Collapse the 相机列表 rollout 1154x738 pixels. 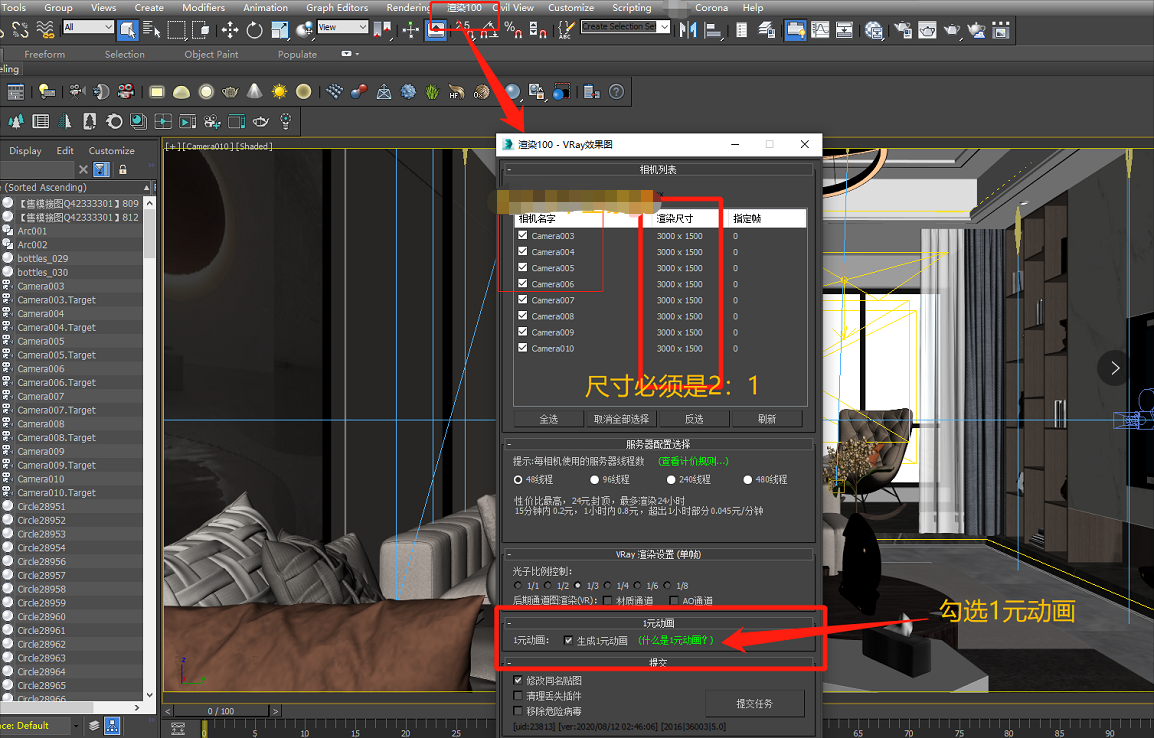coord(509,169)
